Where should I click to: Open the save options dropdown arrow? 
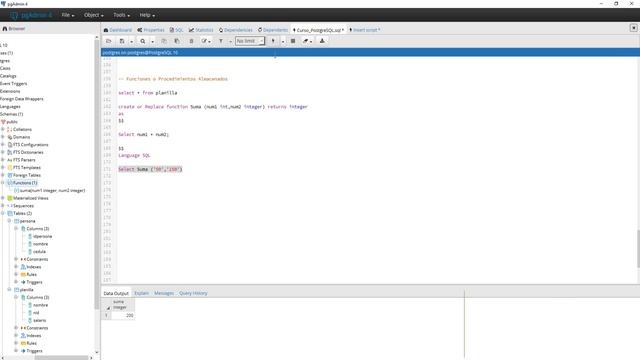[131, 41]
